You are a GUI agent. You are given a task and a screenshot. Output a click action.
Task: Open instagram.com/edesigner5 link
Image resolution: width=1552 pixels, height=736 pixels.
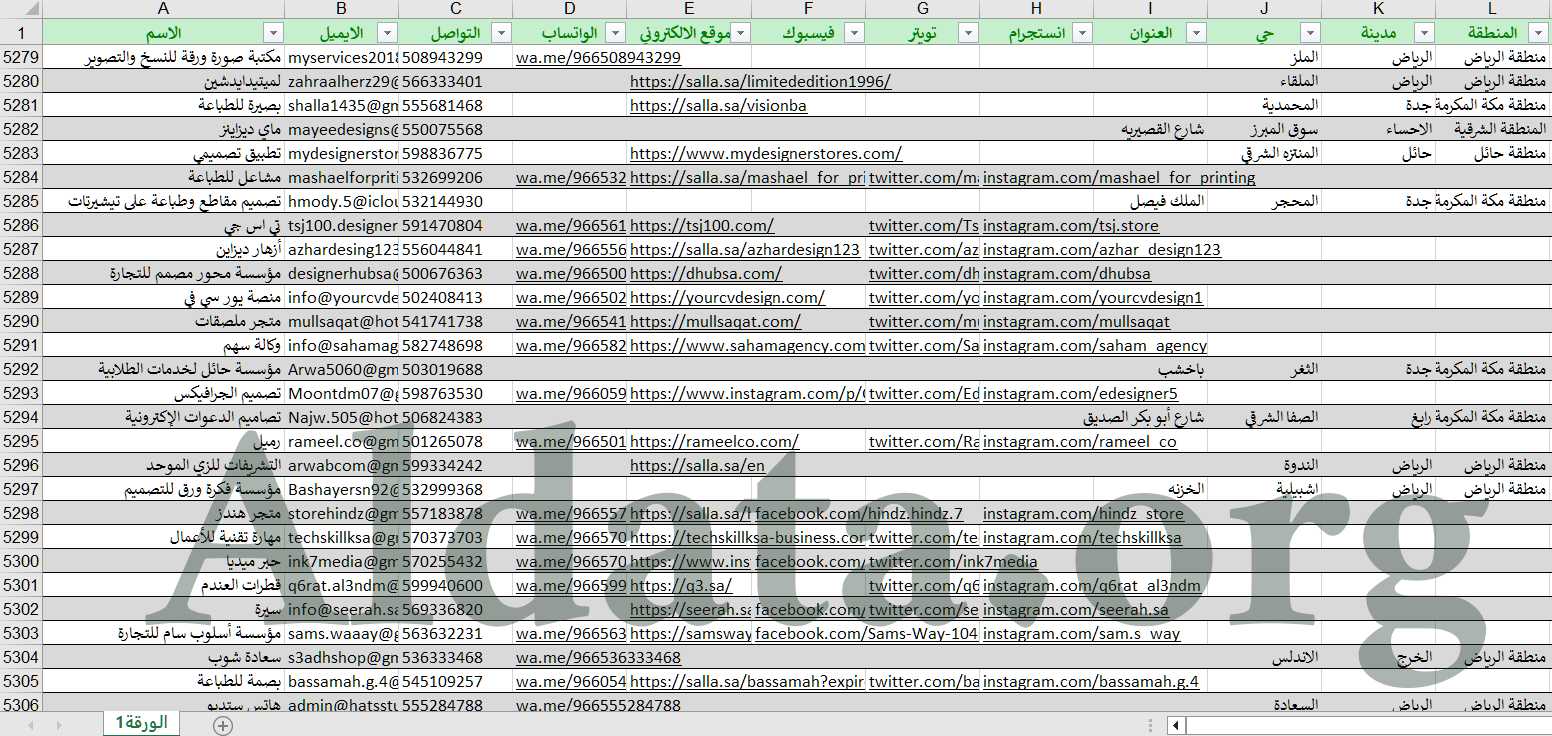(x=1080, y=394)
